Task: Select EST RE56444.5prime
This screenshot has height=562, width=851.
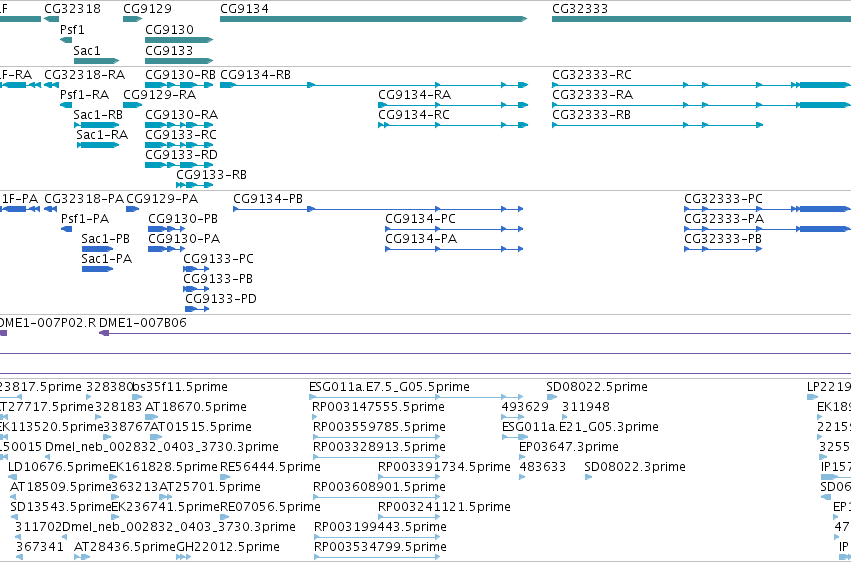Action: [224, 477]
